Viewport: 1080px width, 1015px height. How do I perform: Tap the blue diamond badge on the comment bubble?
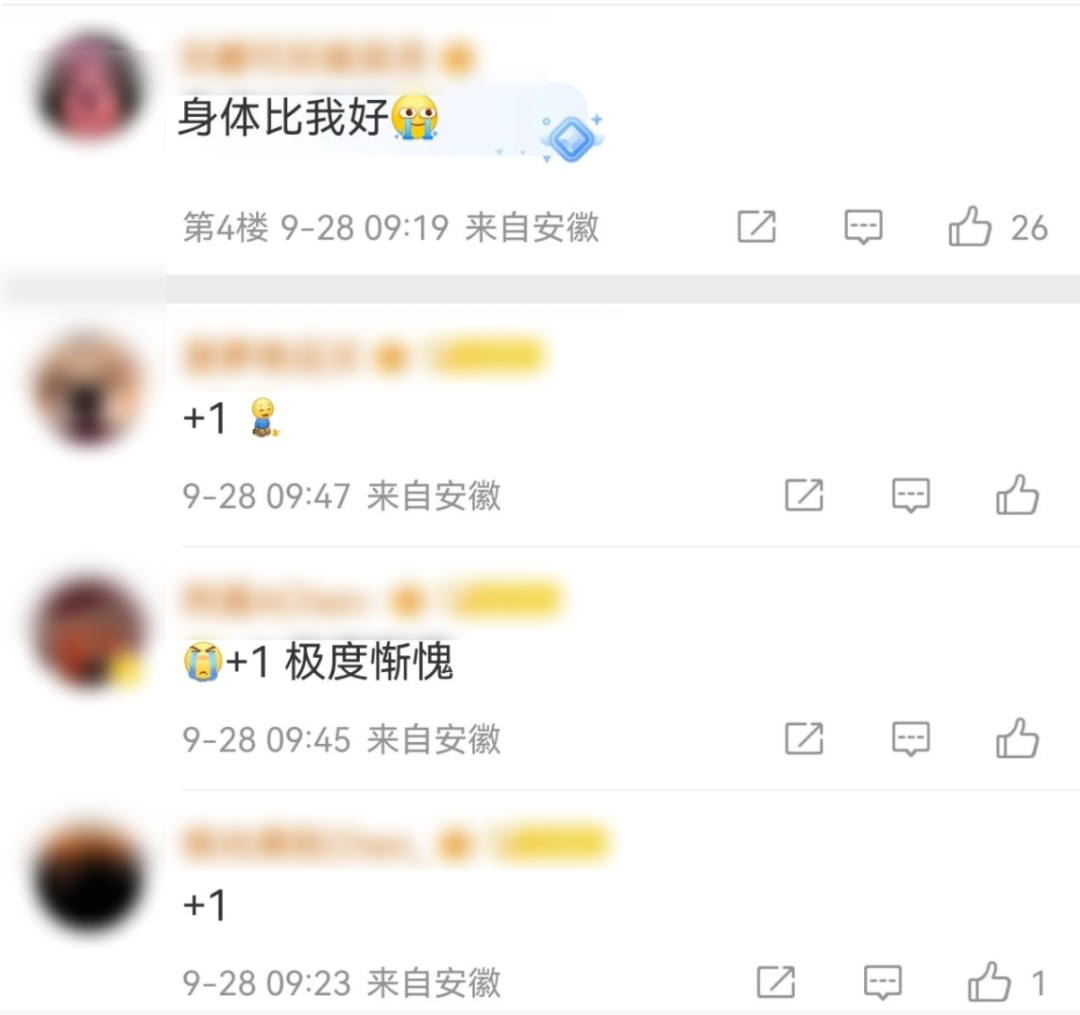click(571, 138)
